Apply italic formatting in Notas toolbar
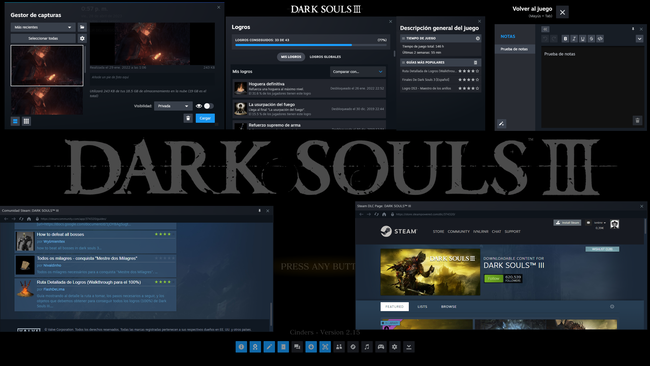This screenshot has height=366, width=650. [x=574, y=39]
